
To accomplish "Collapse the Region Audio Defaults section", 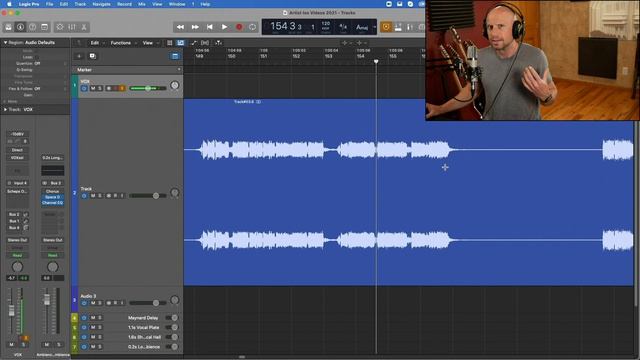I will pos(5,42).
